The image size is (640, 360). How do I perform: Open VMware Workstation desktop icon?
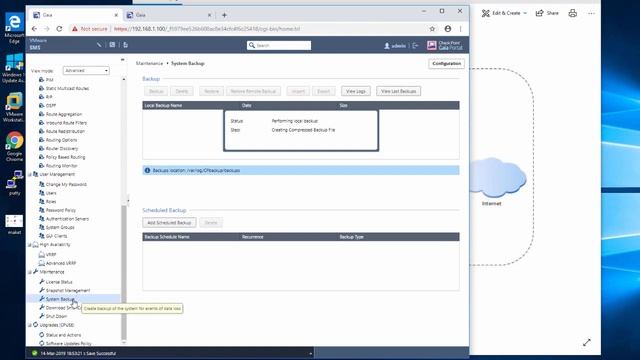point(14,107)
